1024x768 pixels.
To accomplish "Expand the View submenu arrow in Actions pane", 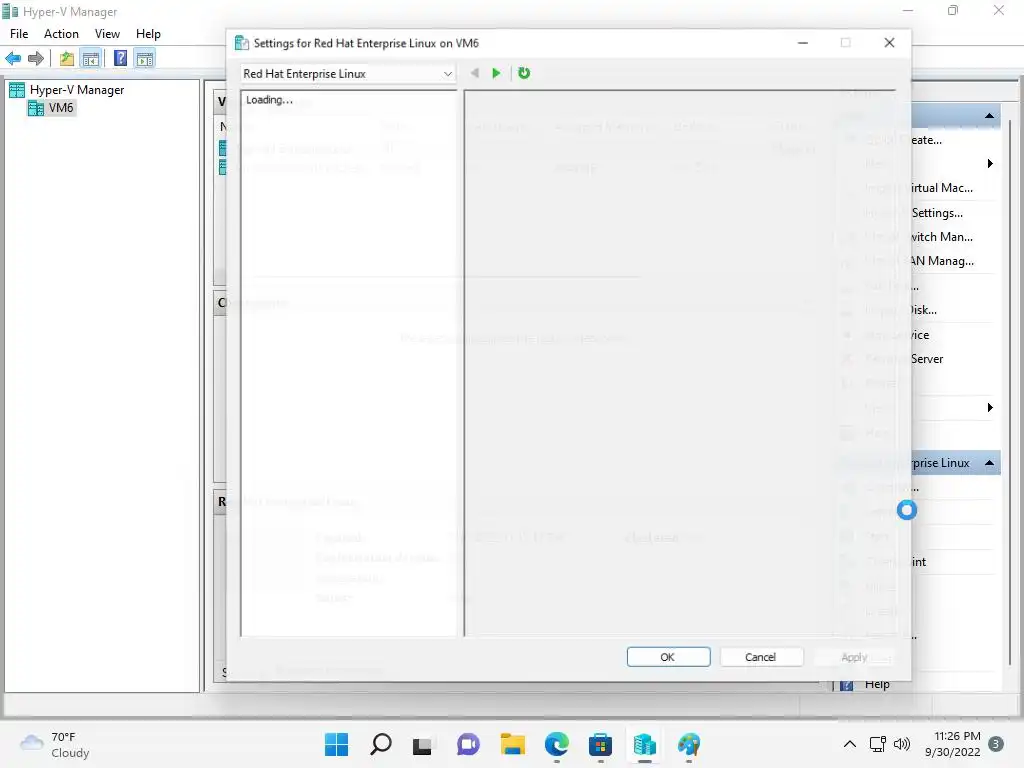I will click(990, 408).
